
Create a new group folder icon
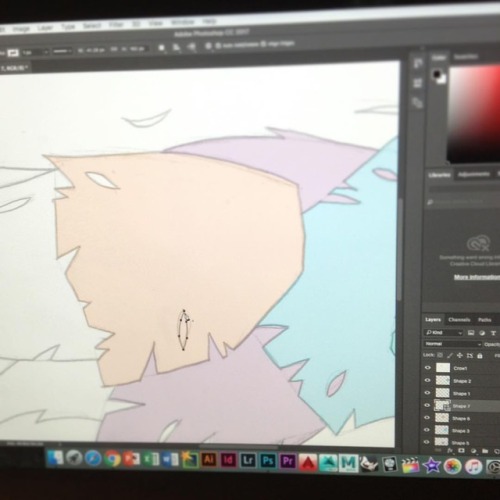tap(485, 451)
